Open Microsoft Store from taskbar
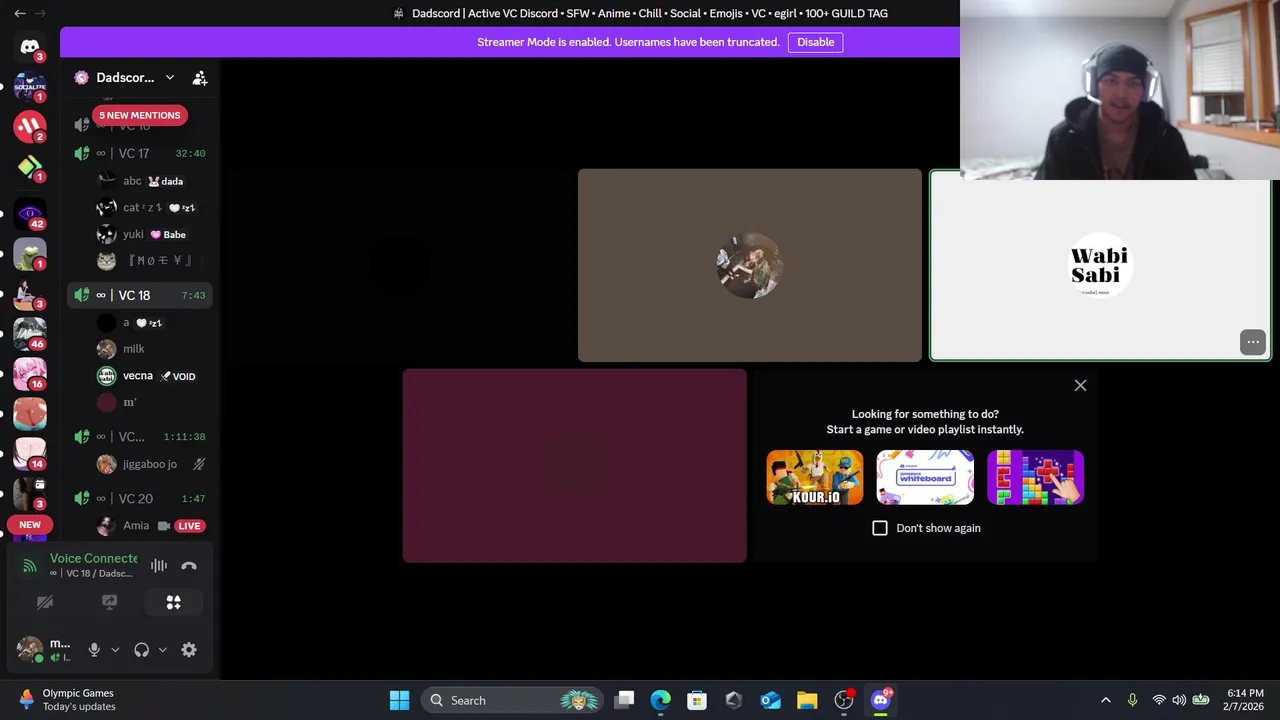Viewport: 1280px width, 720px height. pyautogui.click(x=697, y=700)
